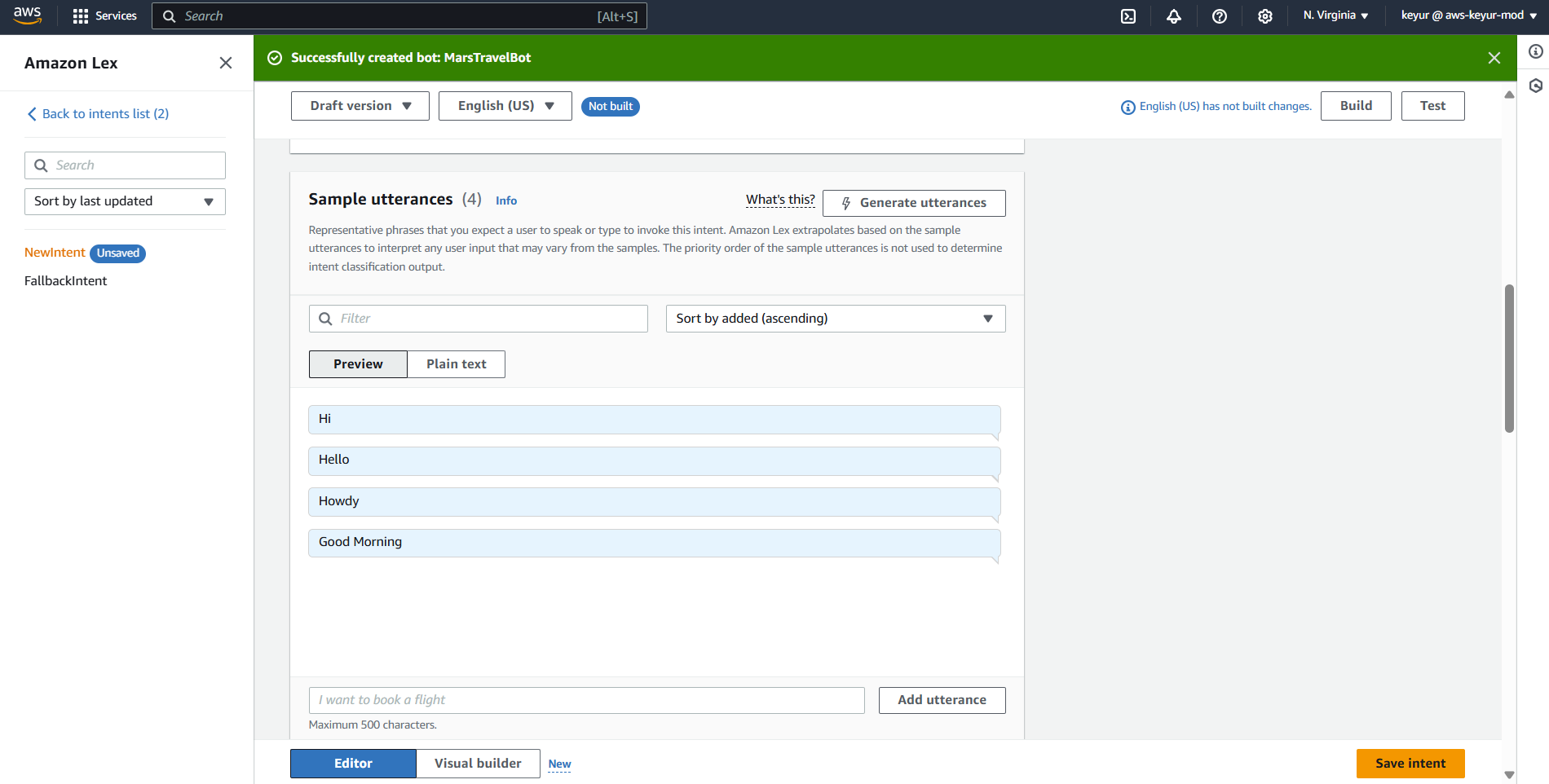Switch to Preview view
The height and width of the screenshot is (784, 1549).
(358, 364)
